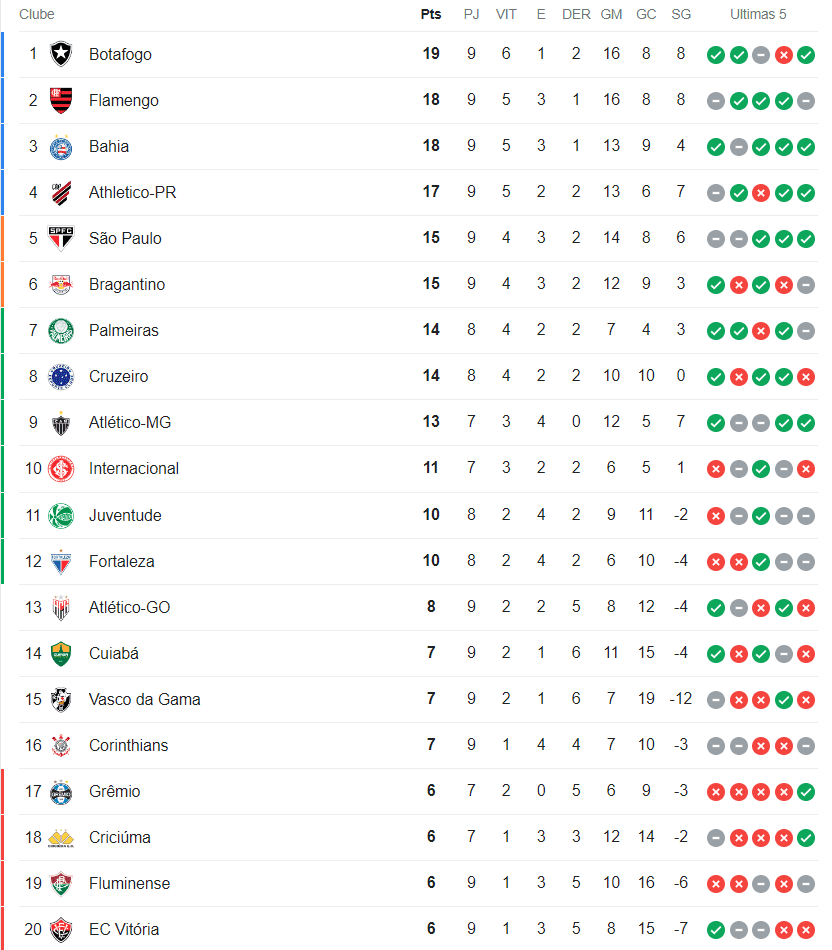Image resolution: width=832 pixels, height=950 pixels.
Task: Click the SG column header
Action: click(x=681, y=14)
